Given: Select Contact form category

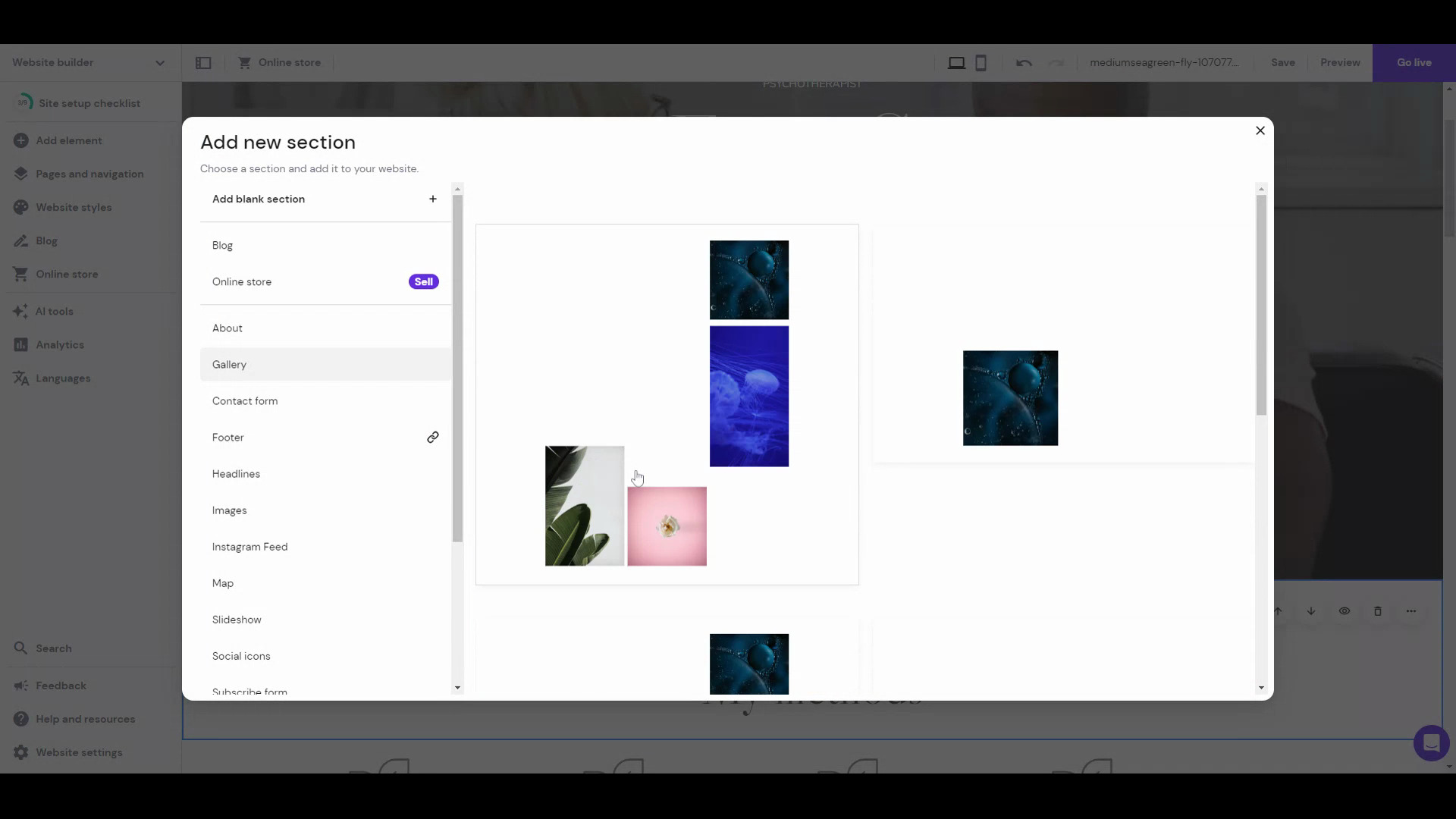Looking at the screenshot, I should pos(245,401).
